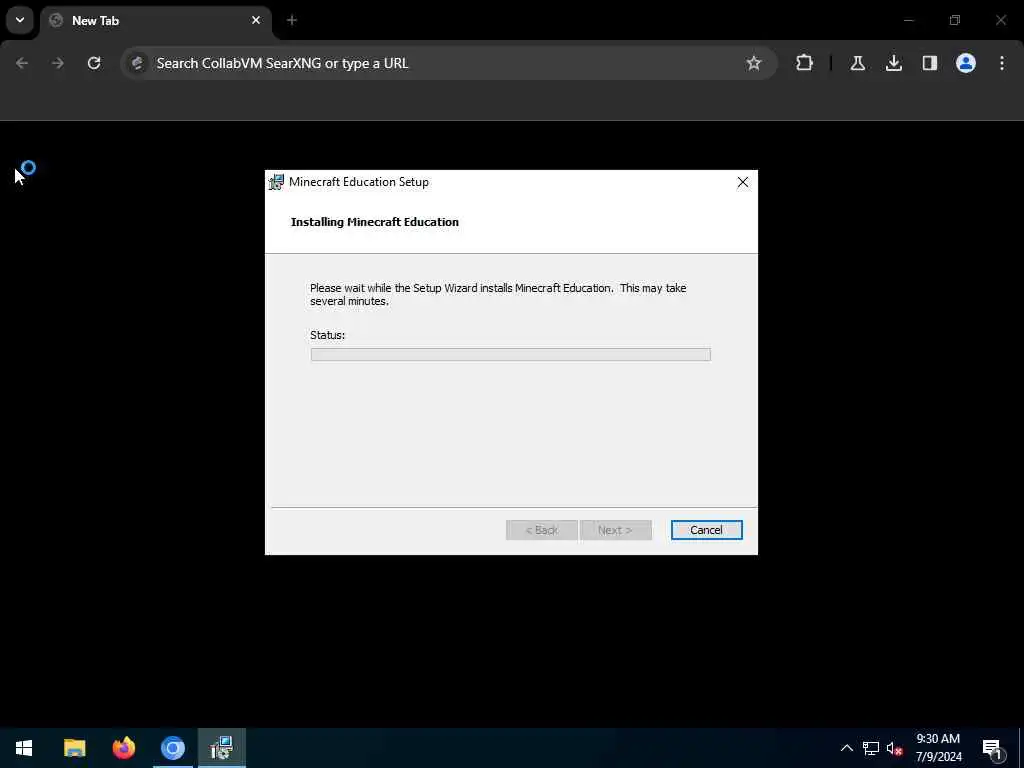Go back in browser history
This screenshot has height=768, width=1024.
[22, 63]
